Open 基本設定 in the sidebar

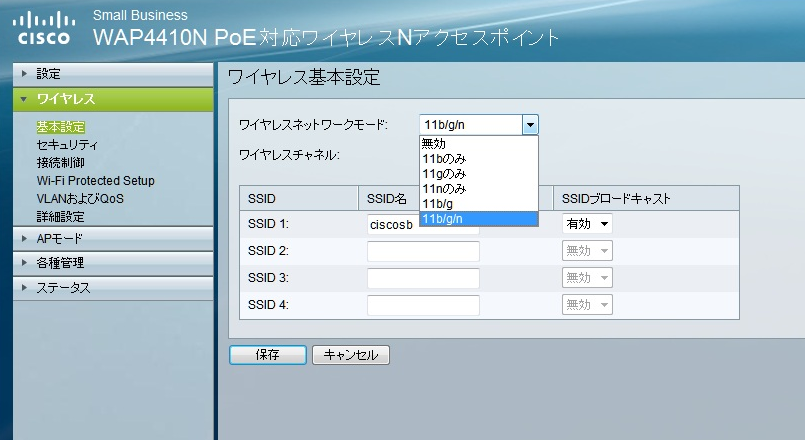(x=61, y=127)
